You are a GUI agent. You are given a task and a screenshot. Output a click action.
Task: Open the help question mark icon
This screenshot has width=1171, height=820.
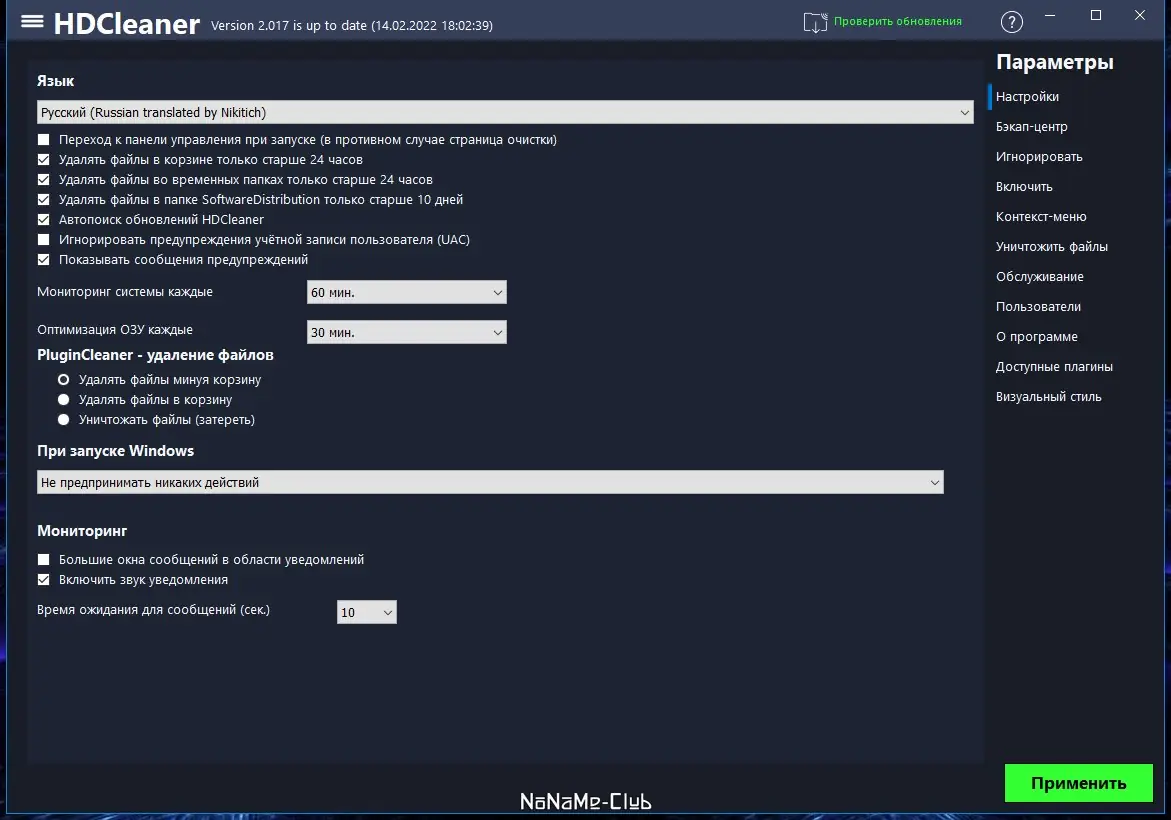point(1011,22)
